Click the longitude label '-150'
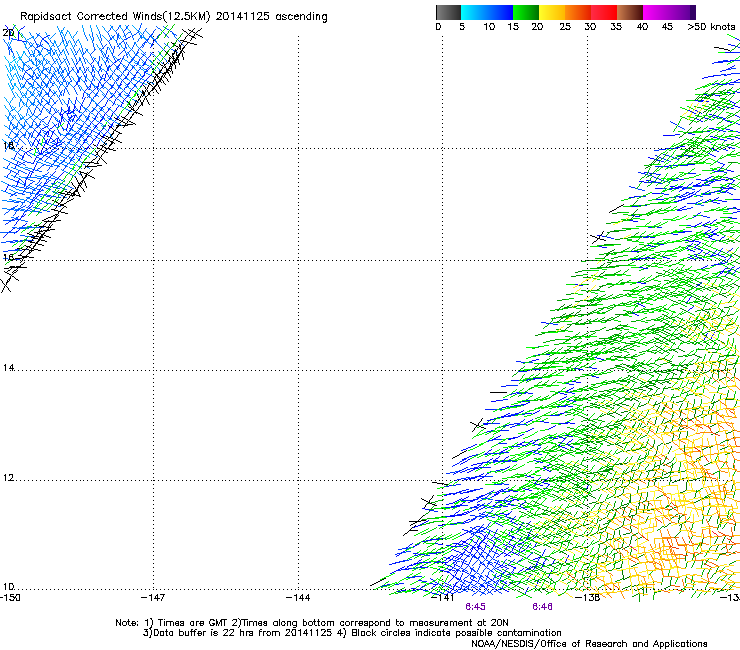740x650 pixels. (x=10, y=598)
